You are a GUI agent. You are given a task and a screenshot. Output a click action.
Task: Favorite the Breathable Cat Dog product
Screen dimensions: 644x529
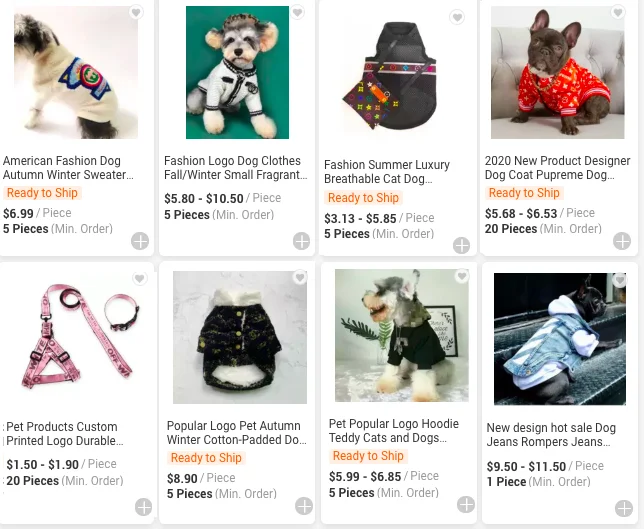tap(457, 17)
